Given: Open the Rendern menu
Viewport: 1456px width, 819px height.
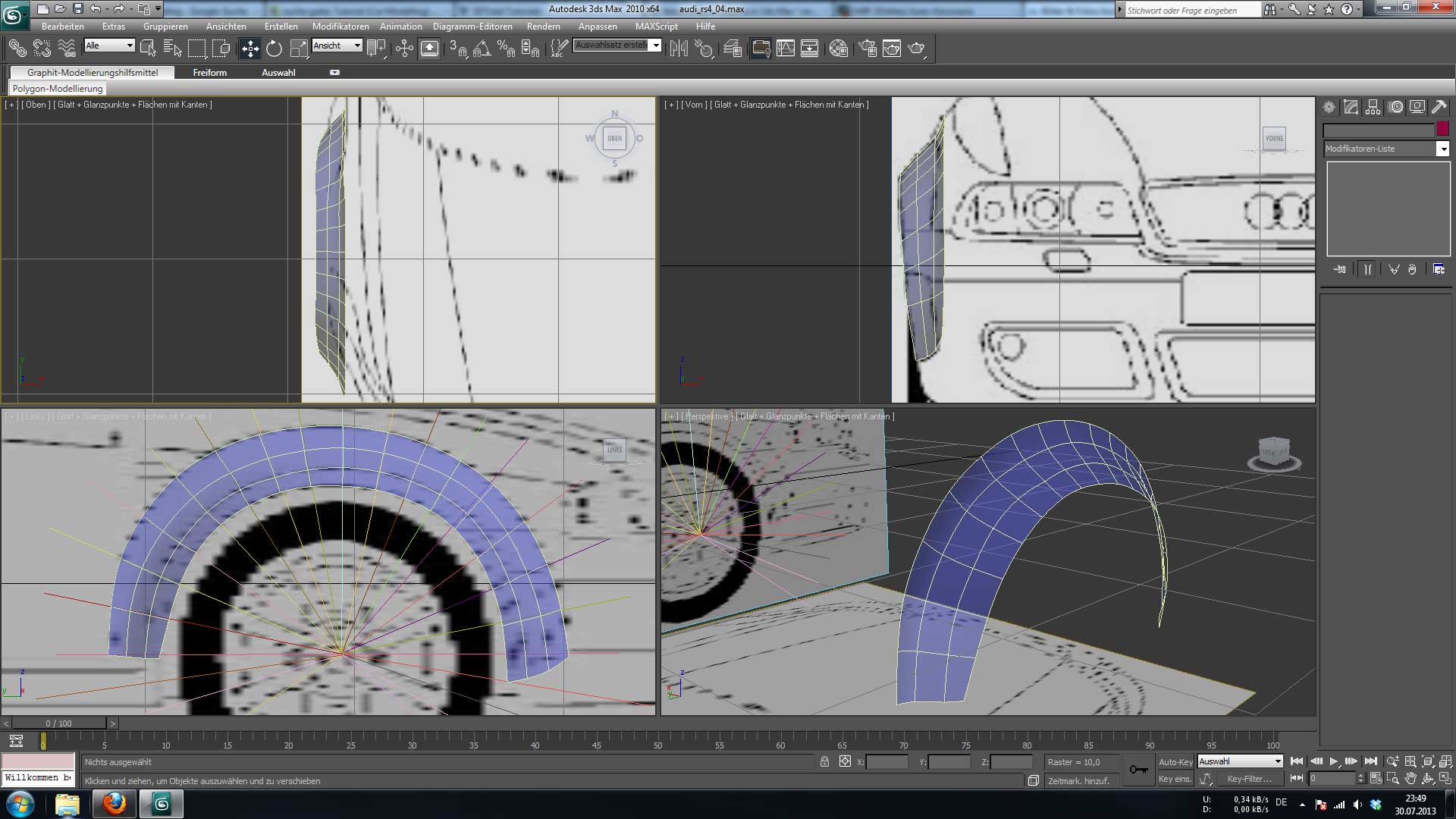Looking at the screenshot, I should pos(543,26).
